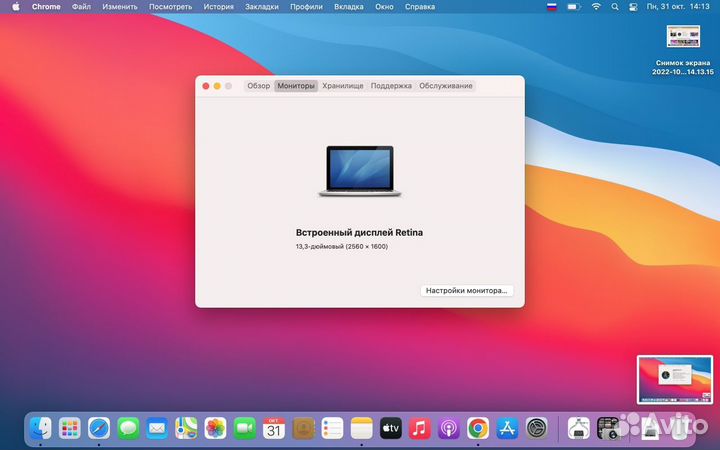The image size is (720, 450).
Task: Click the floating screenshot preview thumbnail
Action: click(675, 380)
